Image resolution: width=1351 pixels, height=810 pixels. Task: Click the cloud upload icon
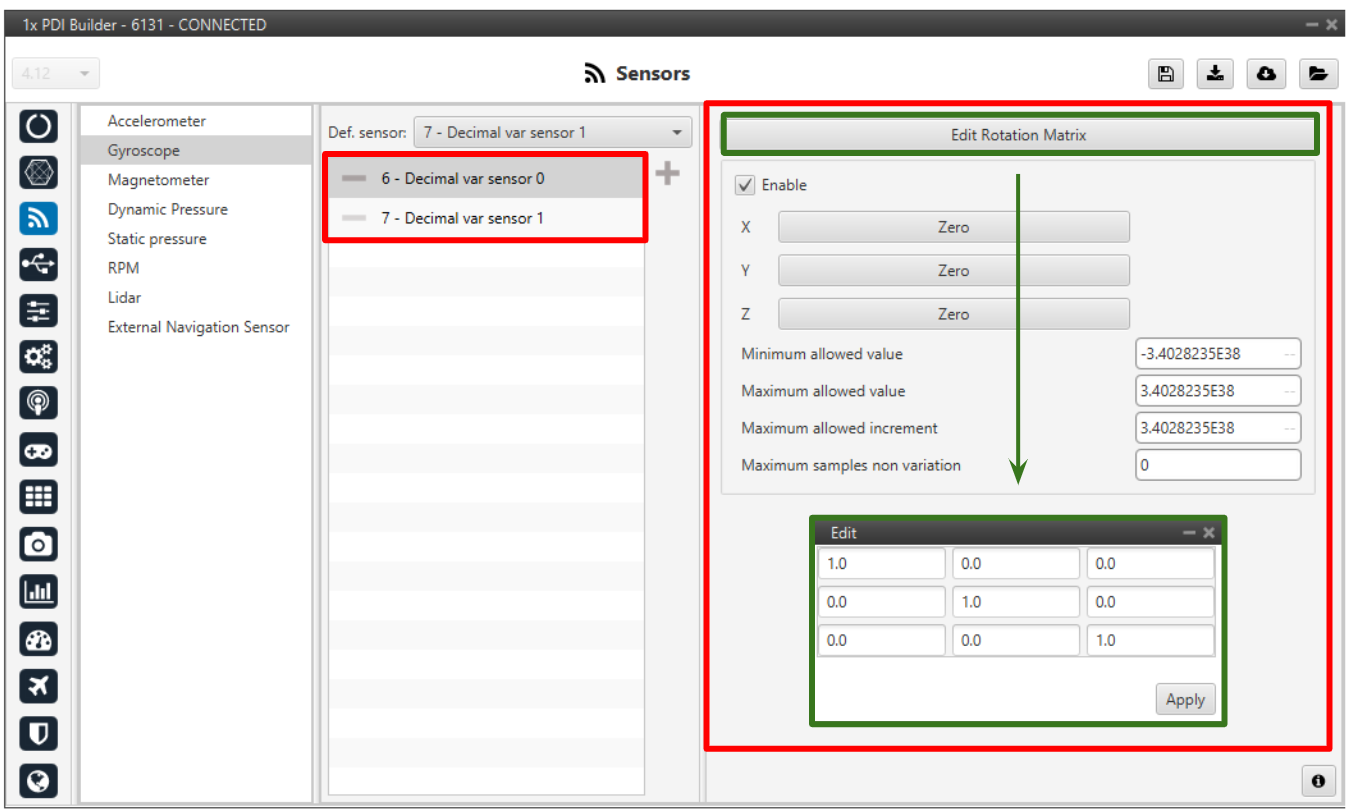tap(1266, 73)
